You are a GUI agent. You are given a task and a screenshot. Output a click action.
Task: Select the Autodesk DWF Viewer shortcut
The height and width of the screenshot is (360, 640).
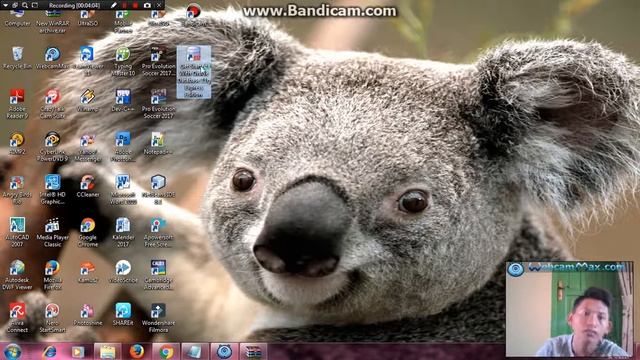click(x=17, y=275)
